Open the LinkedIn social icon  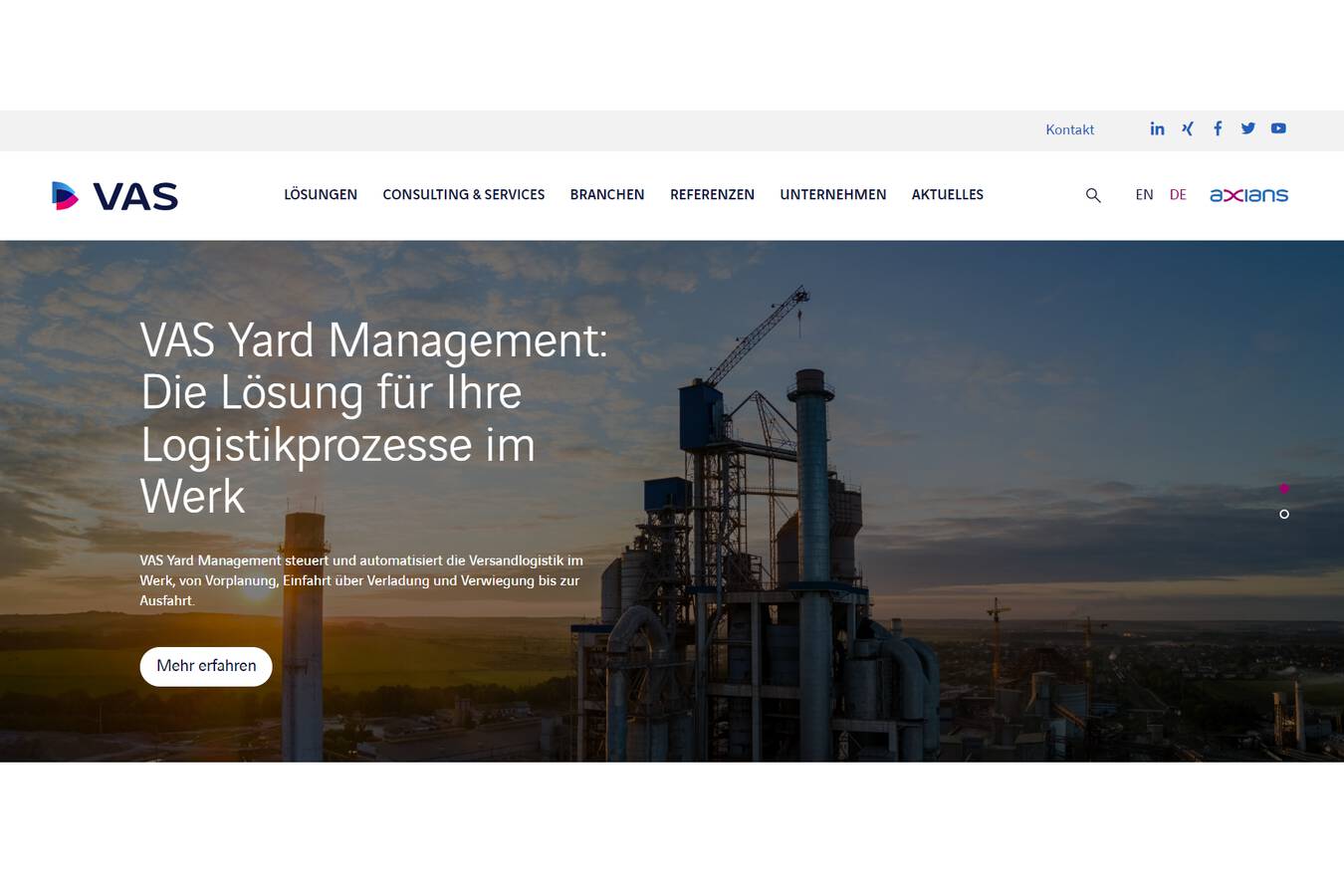coord(1157,128)
